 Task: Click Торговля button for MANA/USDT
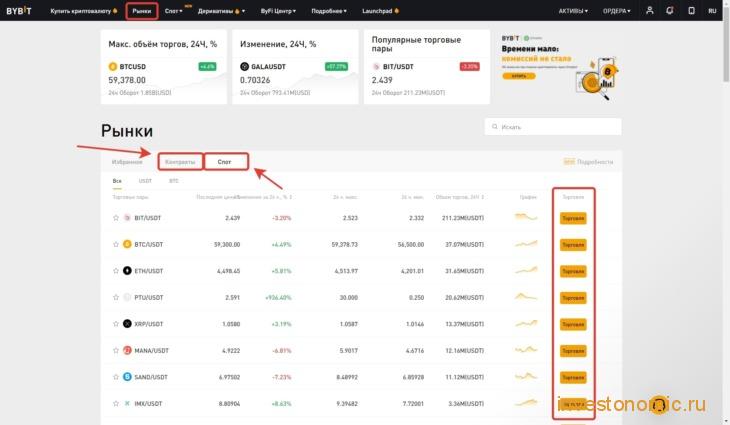pos(573,351)
